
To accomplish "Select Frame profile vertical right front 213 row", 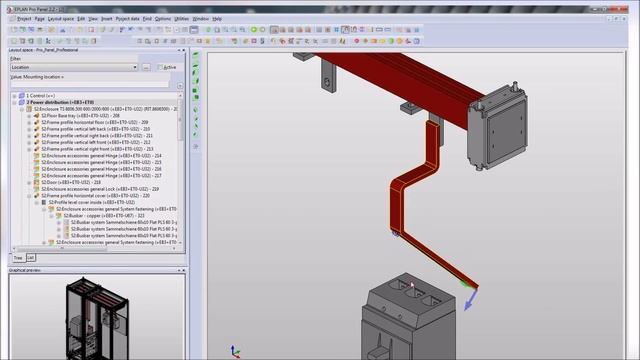I will [97, 149].
